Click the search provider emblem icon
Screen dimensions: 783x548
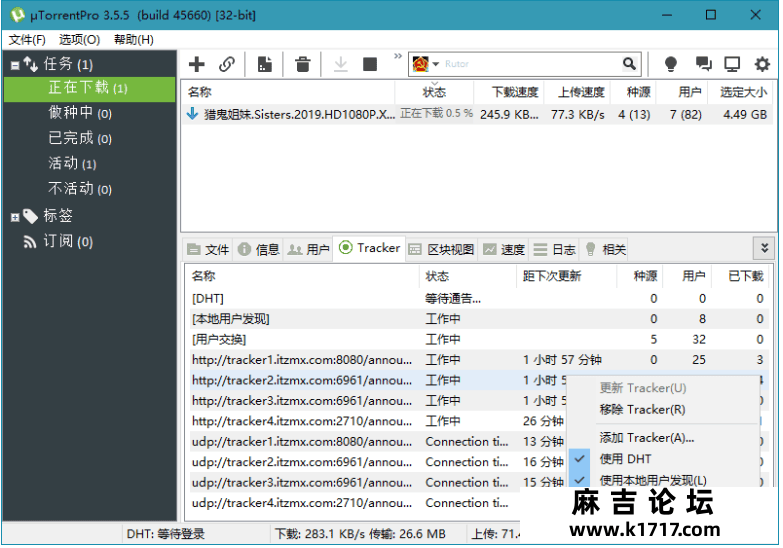[420, 64]
